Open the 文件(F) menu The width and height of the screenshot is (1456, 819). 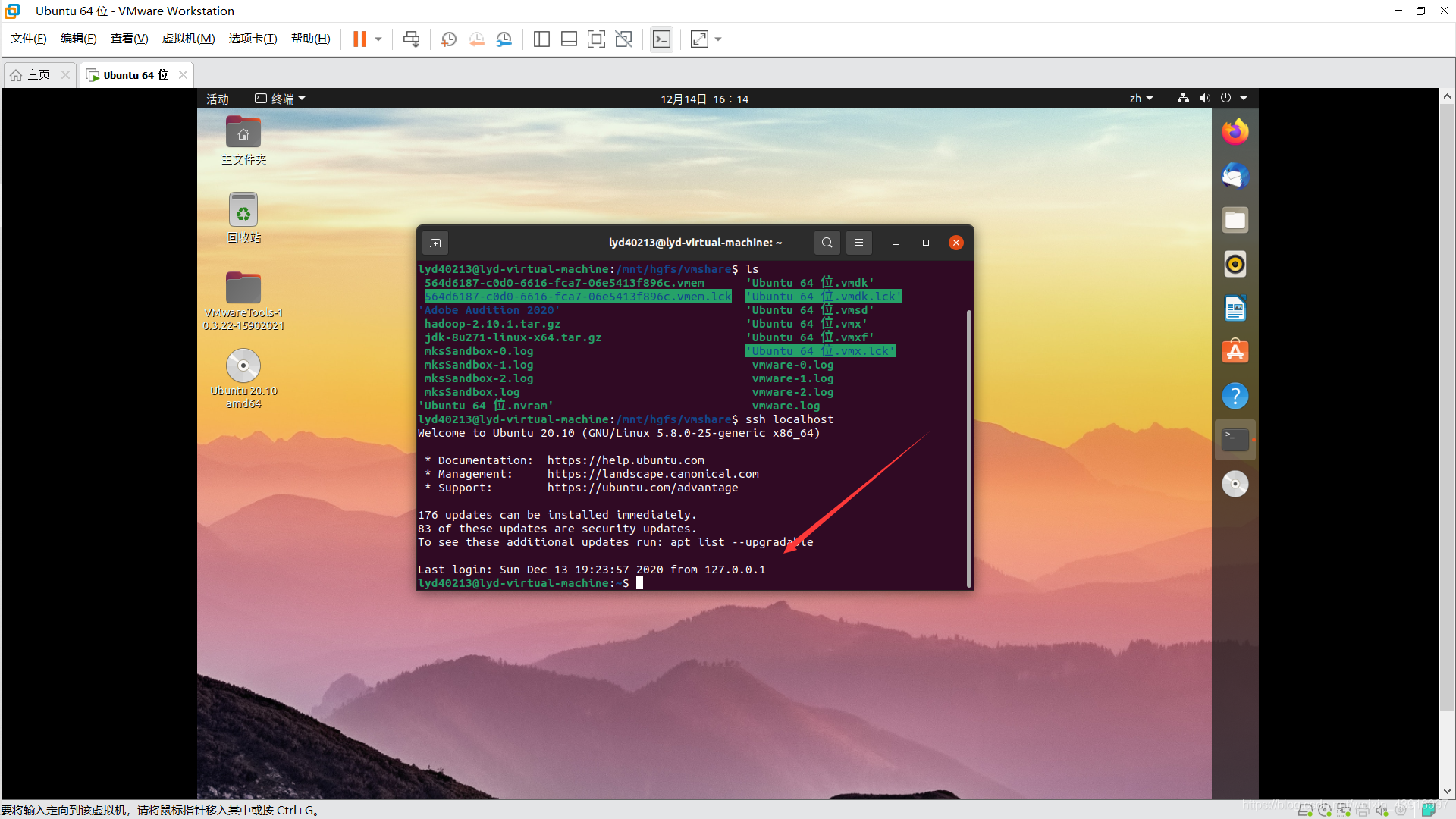[29, 39]
